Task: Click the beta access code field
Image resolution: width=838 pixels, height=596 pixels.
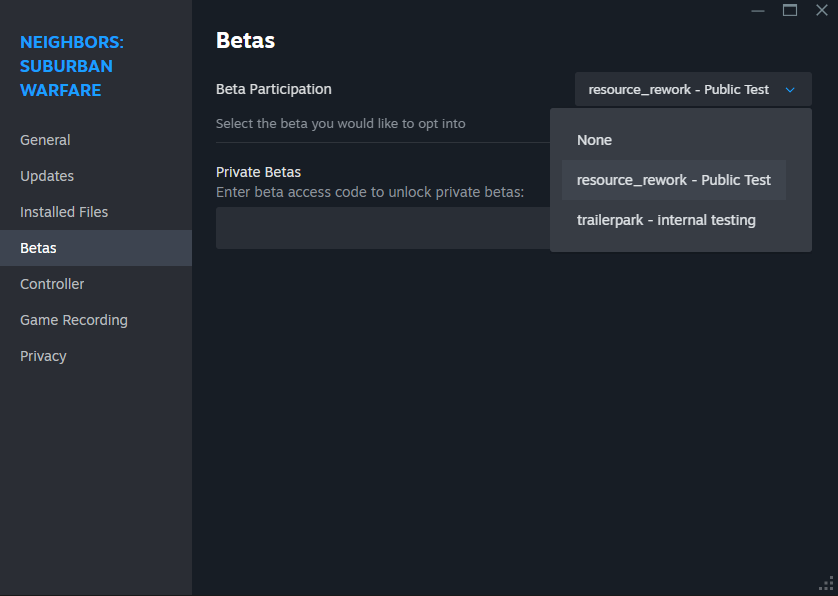Action: pyautogui.click(x=383, y=228)
